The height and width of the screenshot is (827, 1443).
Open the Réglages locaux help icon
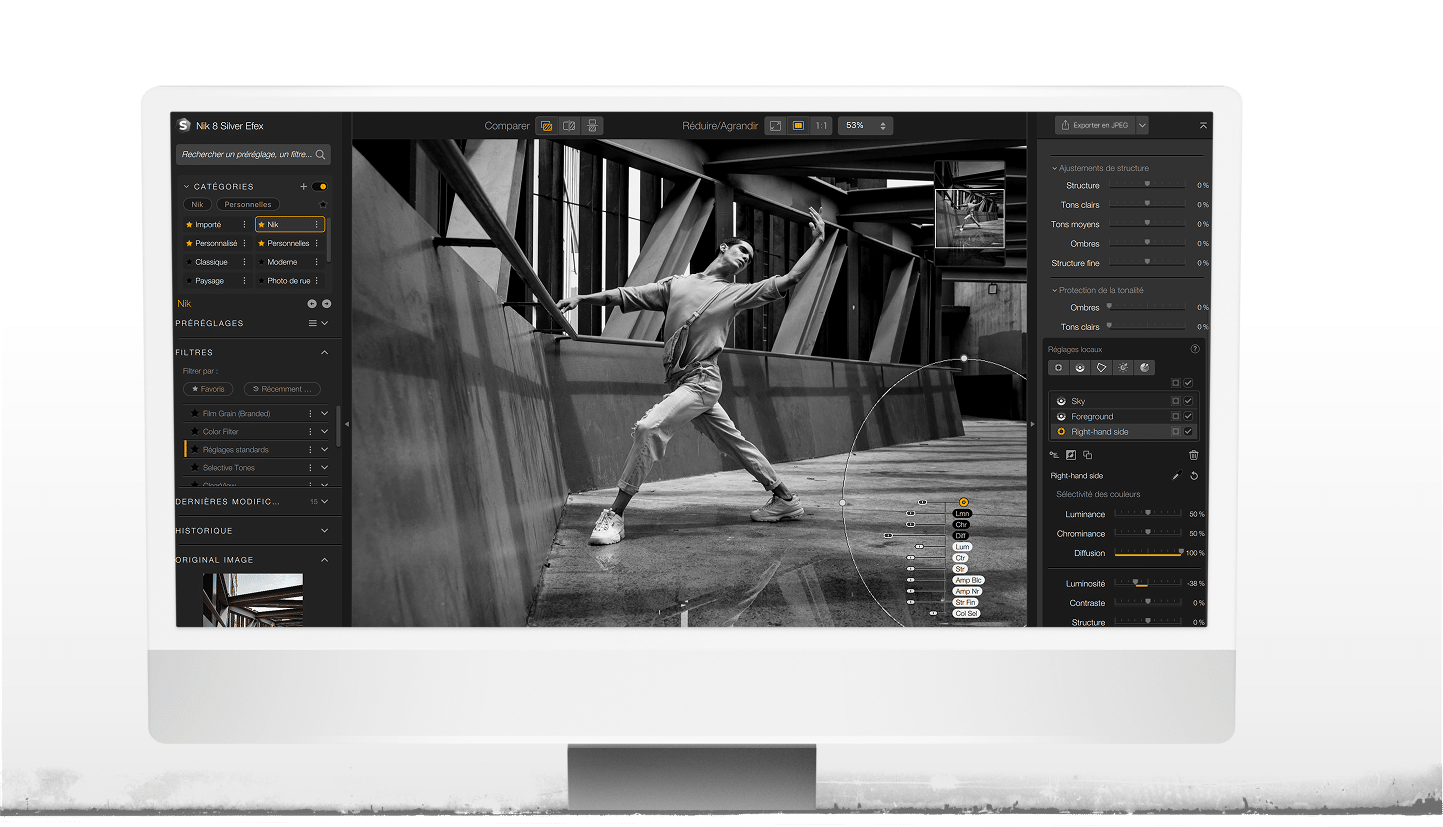(x=1194, y=349)
